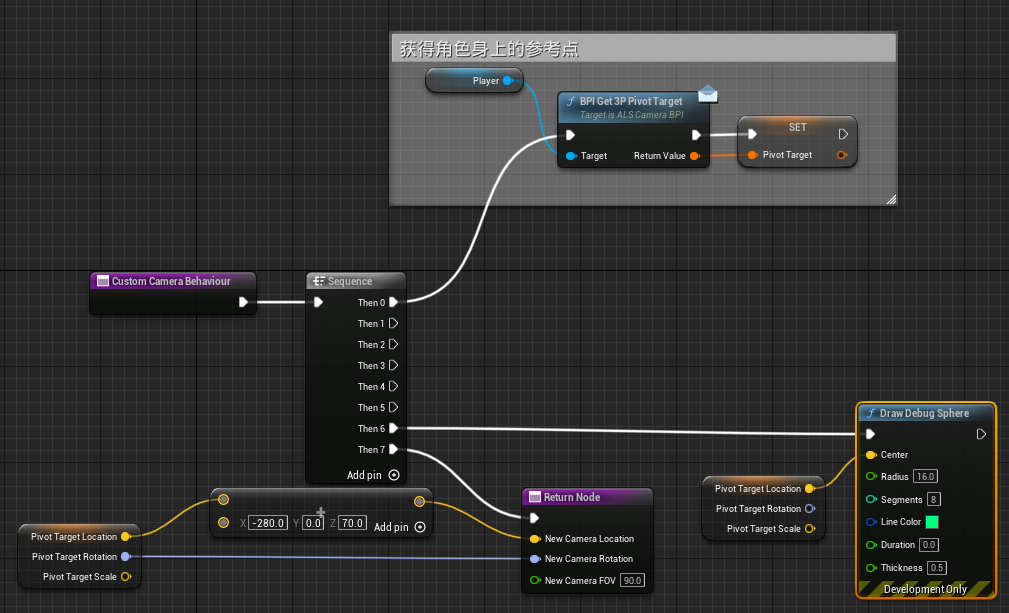Viewport: 1009px width, 613px height.
Task: Click the X value field showing -280.0
Action: tap(269, 523)
